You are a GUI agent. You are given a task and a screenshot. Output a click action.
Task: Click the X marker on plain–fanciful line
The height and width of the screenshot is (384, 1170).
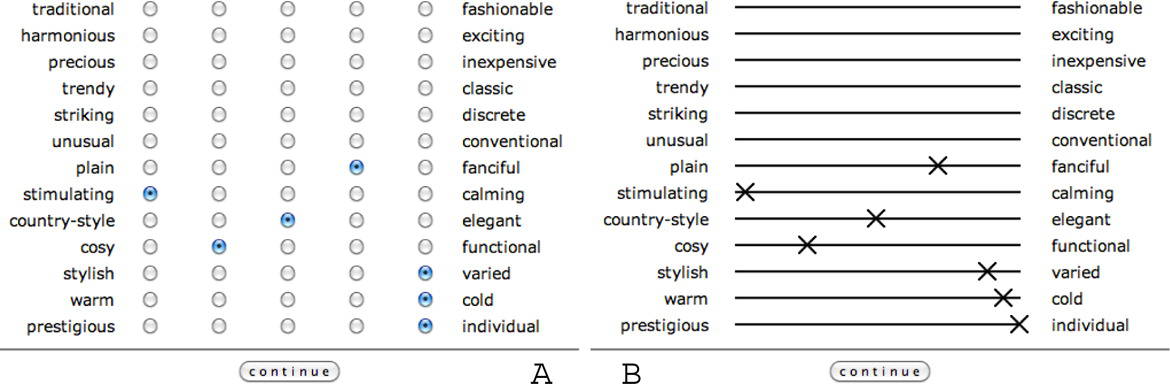[939, 166]
